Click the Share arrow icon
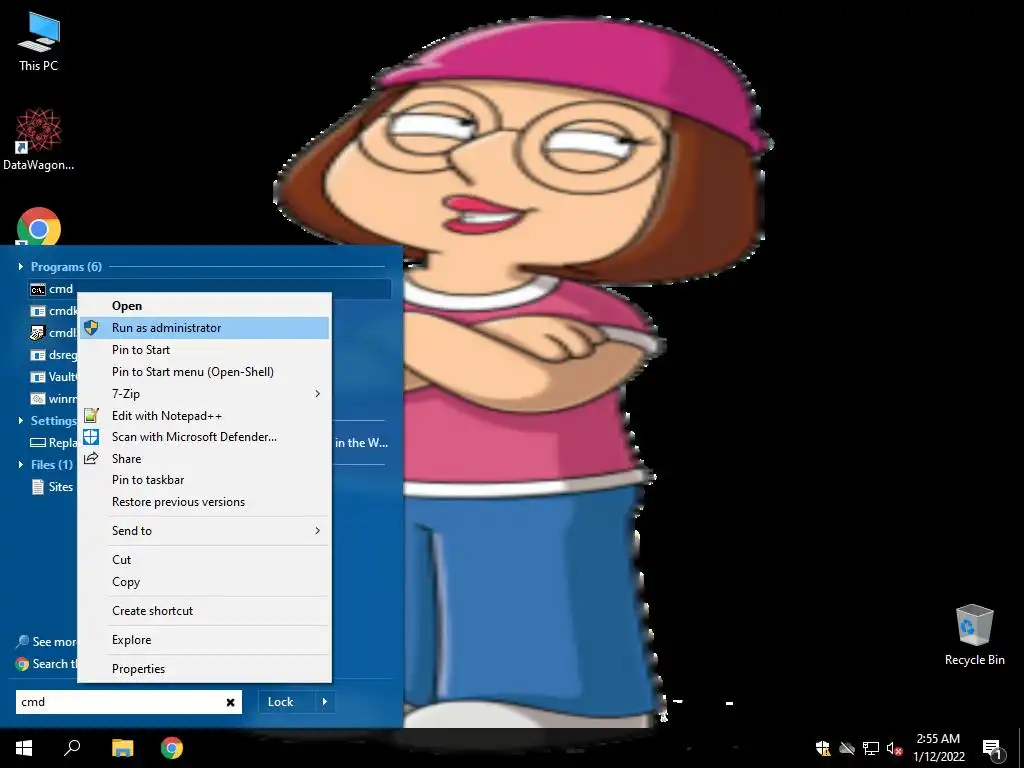 [91, 458]
